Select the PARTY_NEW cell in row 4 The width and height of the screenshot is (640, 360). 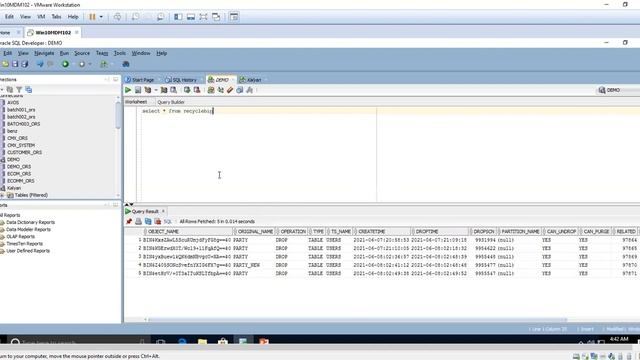coord(246,265)
